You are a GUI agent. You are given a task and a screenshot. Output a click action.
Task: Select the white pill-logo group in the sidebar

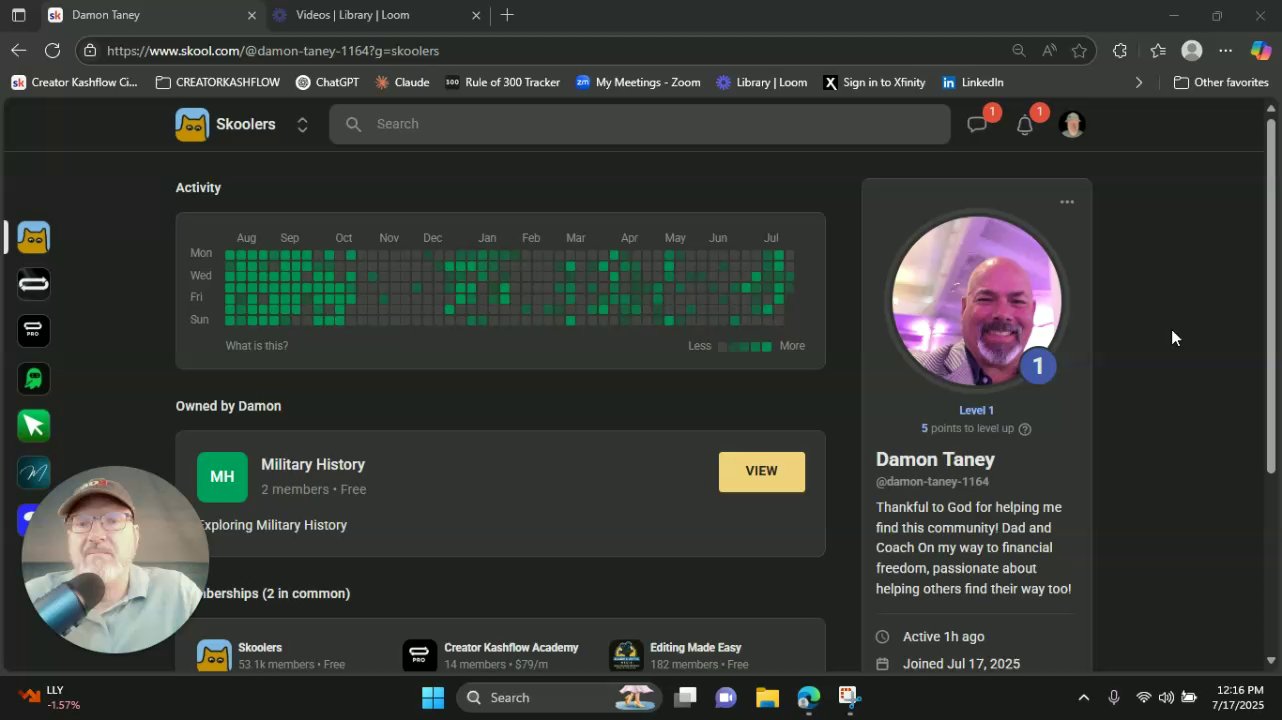pyautogui.click(x=33, y=284)
